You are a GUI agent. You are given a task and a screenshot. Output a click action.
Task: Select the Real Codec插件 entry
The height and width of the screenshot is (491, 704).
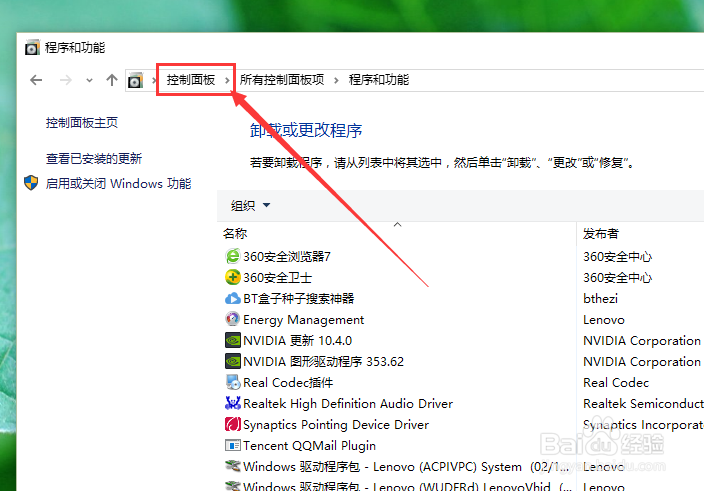tap(288, 382)
